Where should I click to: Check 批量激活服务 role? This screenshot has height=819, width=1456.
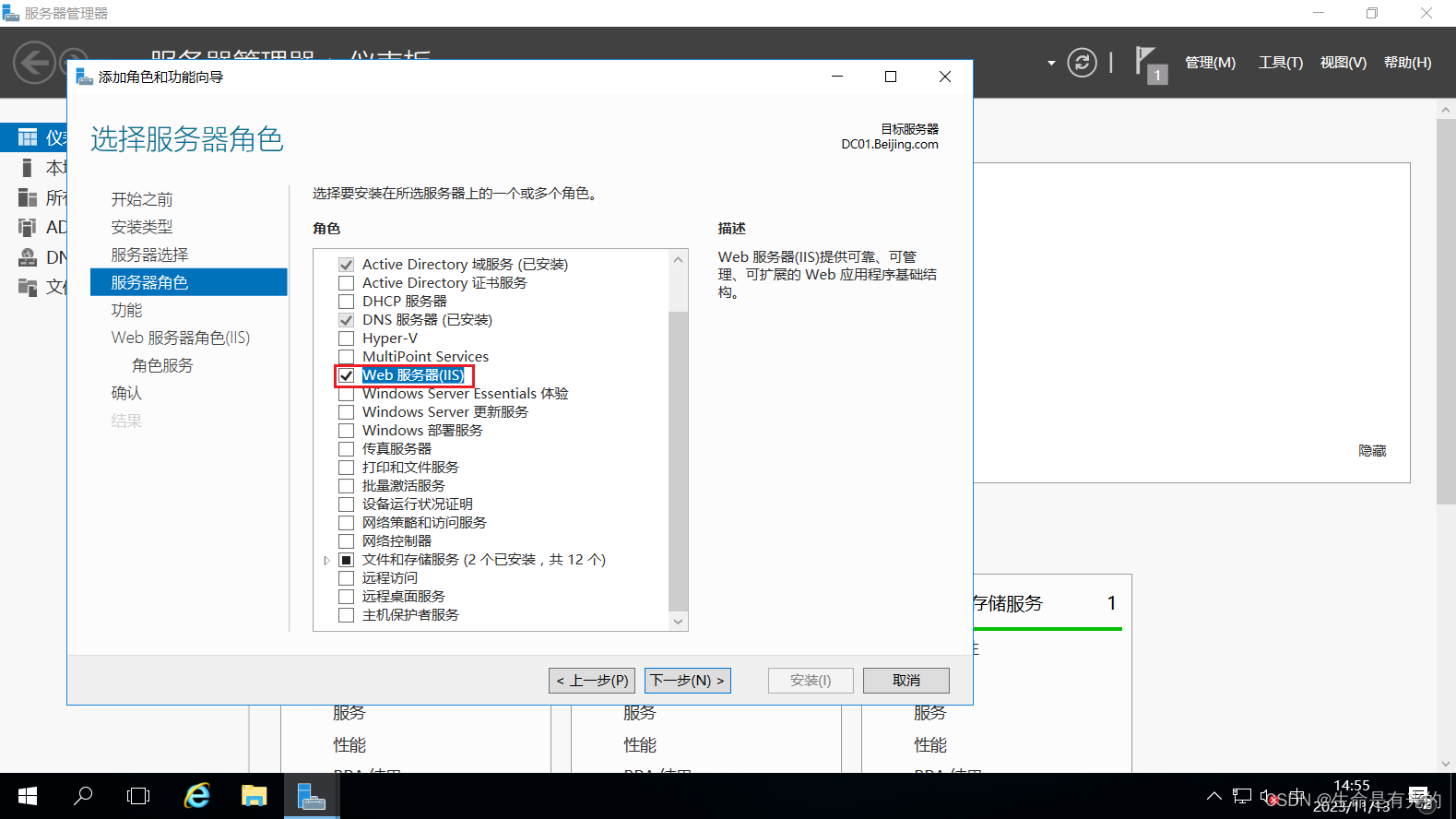coord(347,486)
